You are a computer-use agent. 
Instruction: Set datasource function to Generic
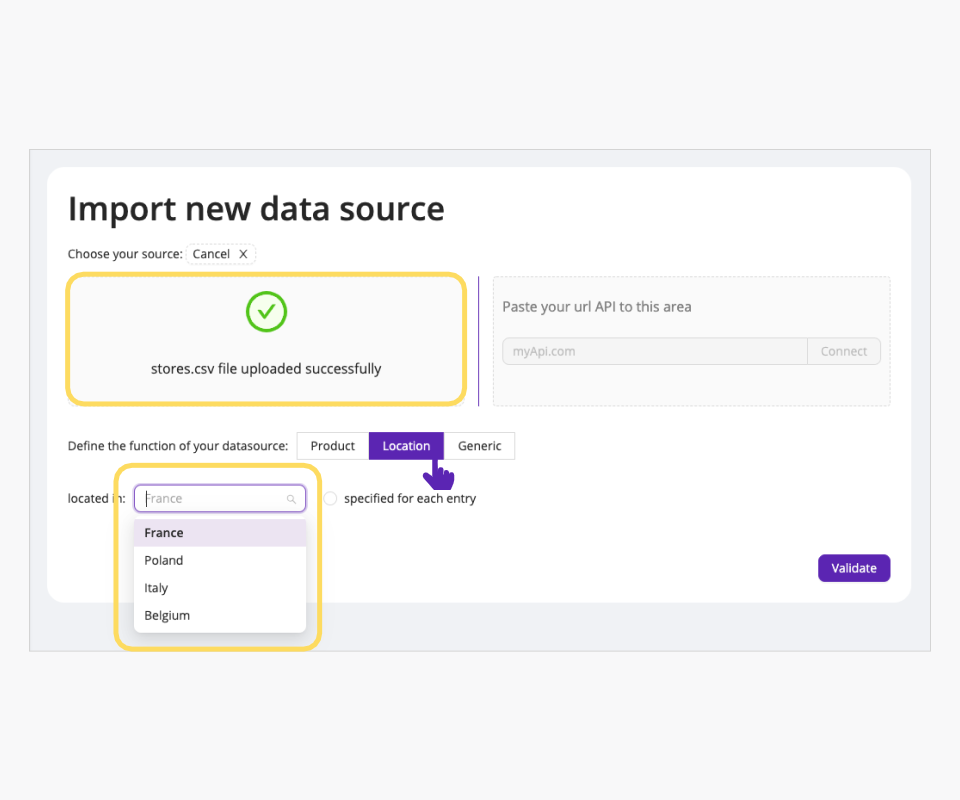point(479,446)
